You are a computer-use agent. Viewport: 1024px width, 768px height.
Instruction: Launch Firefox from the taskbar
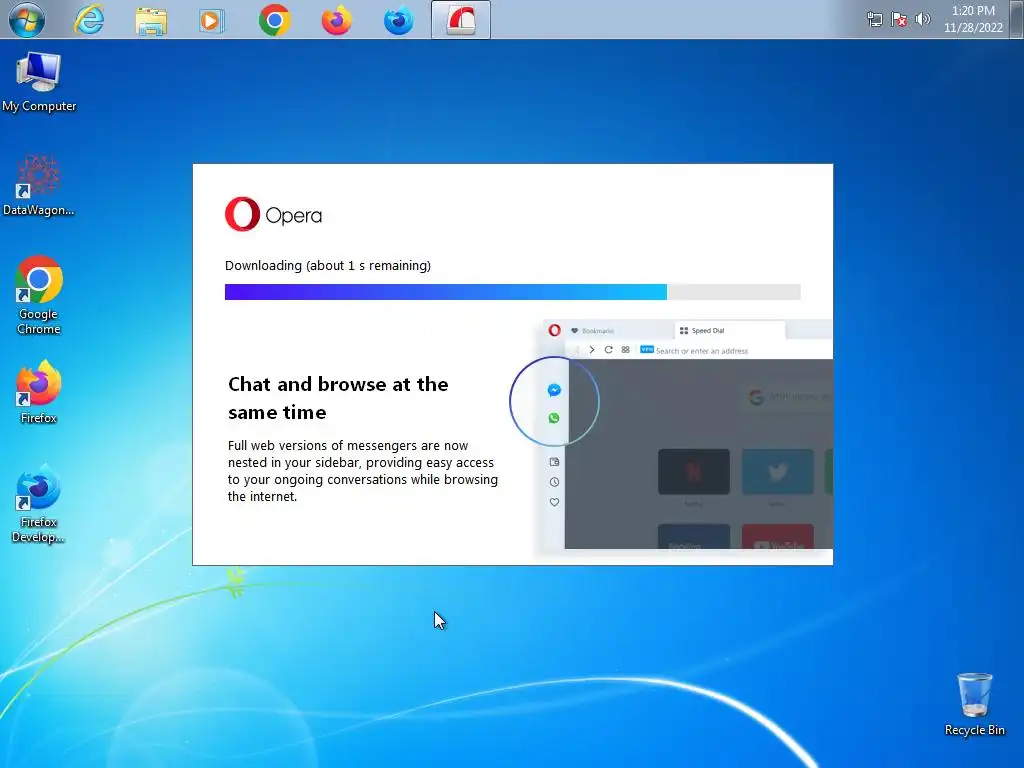(x=336, y=20)
